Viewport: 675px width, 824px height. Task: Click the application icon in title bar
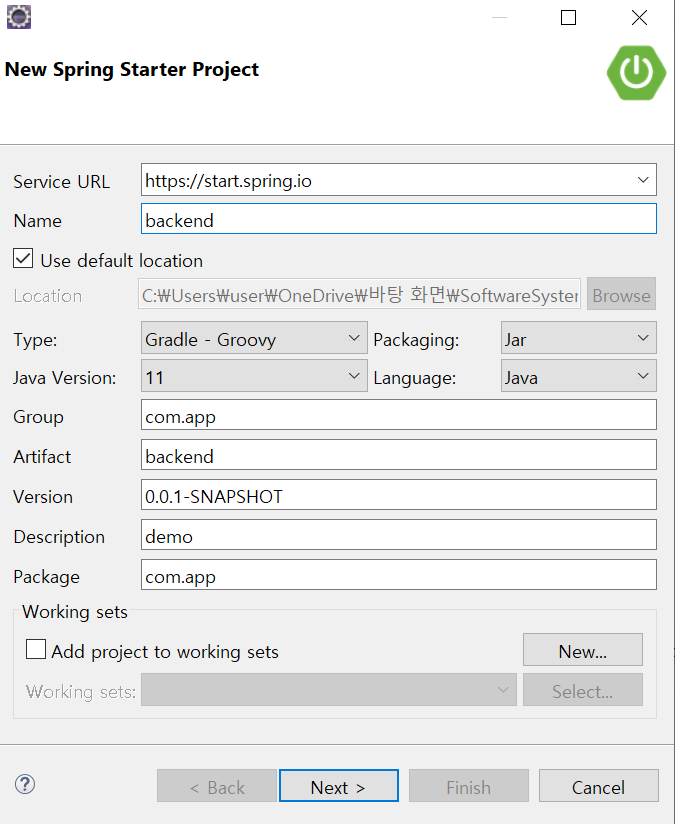tap(19, 17)
